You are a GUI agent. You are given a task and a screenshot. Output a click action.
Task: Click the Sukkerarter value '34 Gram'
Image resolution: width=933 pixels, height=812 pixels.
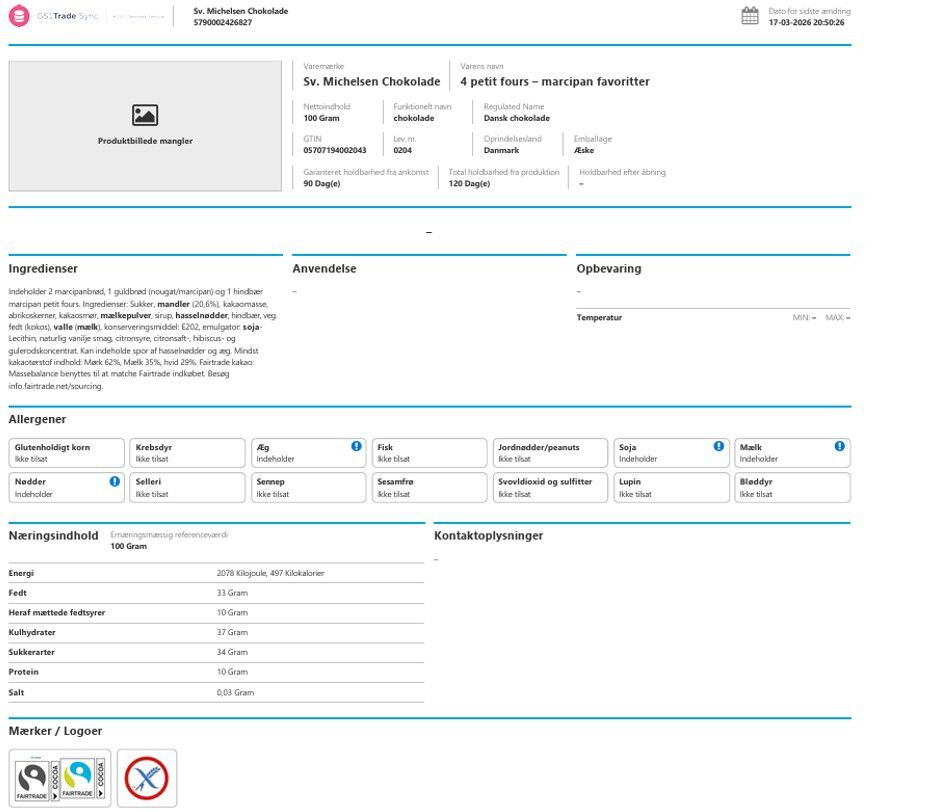click(232, 653)
